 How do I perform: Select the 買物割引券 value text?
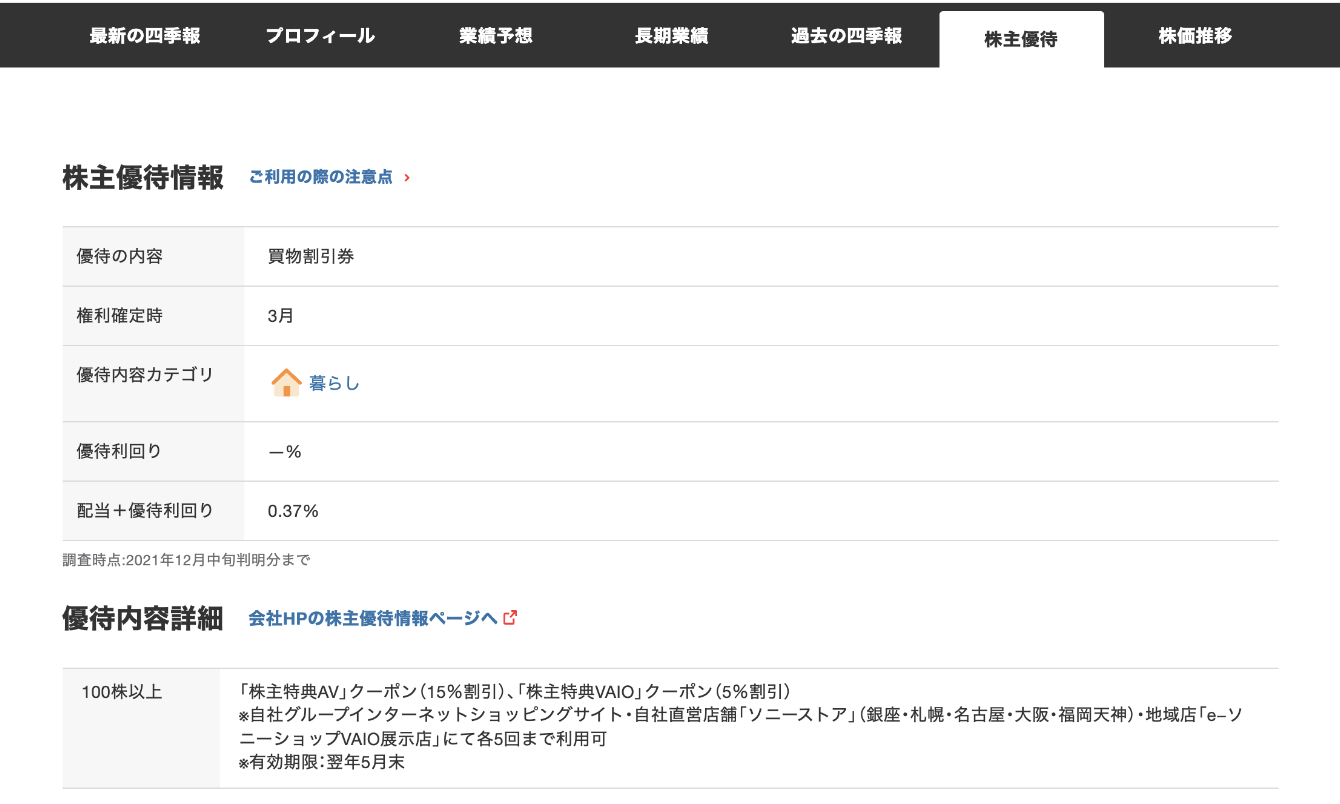pos(311,256)
